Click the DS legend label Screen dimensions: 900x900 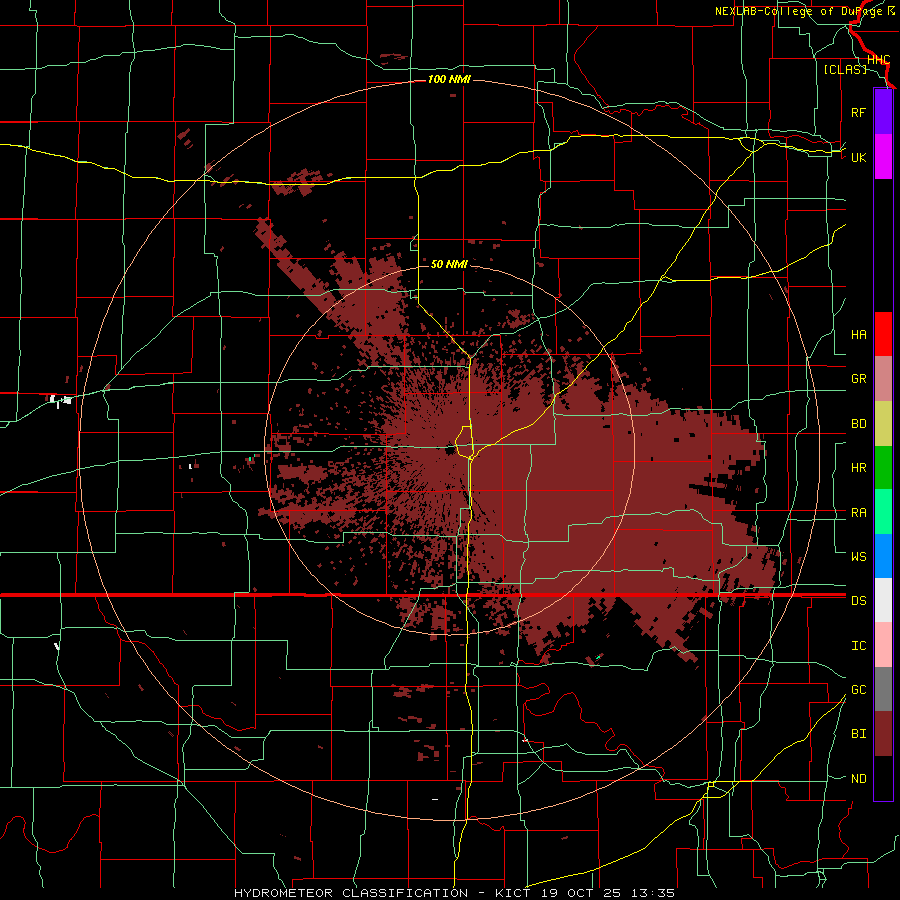[x=858, y=601]
